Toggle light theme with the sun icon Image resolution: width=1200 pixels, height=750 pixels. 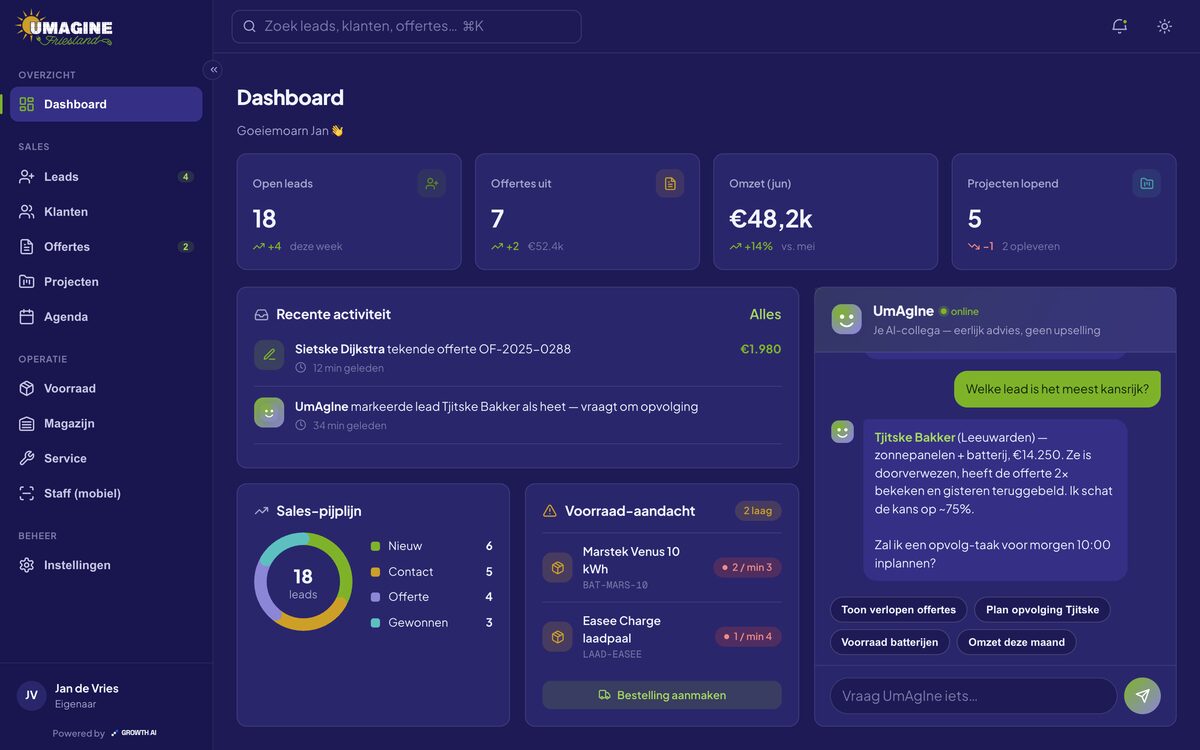click(x=1164, y=26)
